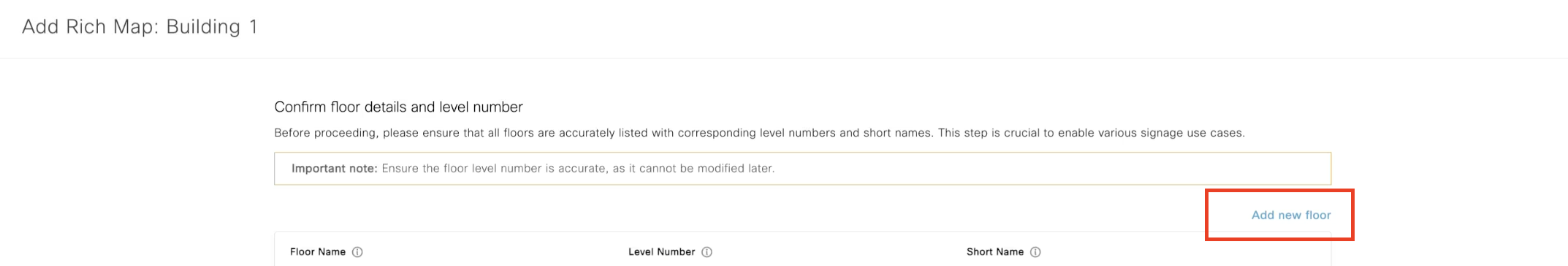Click the Important note banner box
Viewport: 1568px width, 266px height.
point(802,168)
